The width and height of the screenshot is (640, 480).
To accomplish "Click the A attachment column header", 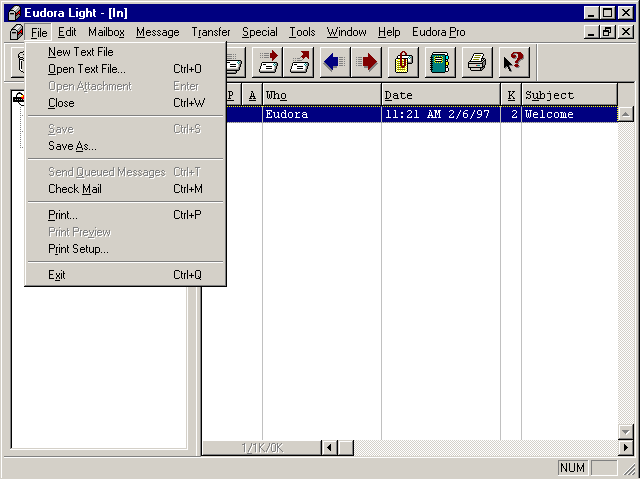I will (x=252, y=95).
